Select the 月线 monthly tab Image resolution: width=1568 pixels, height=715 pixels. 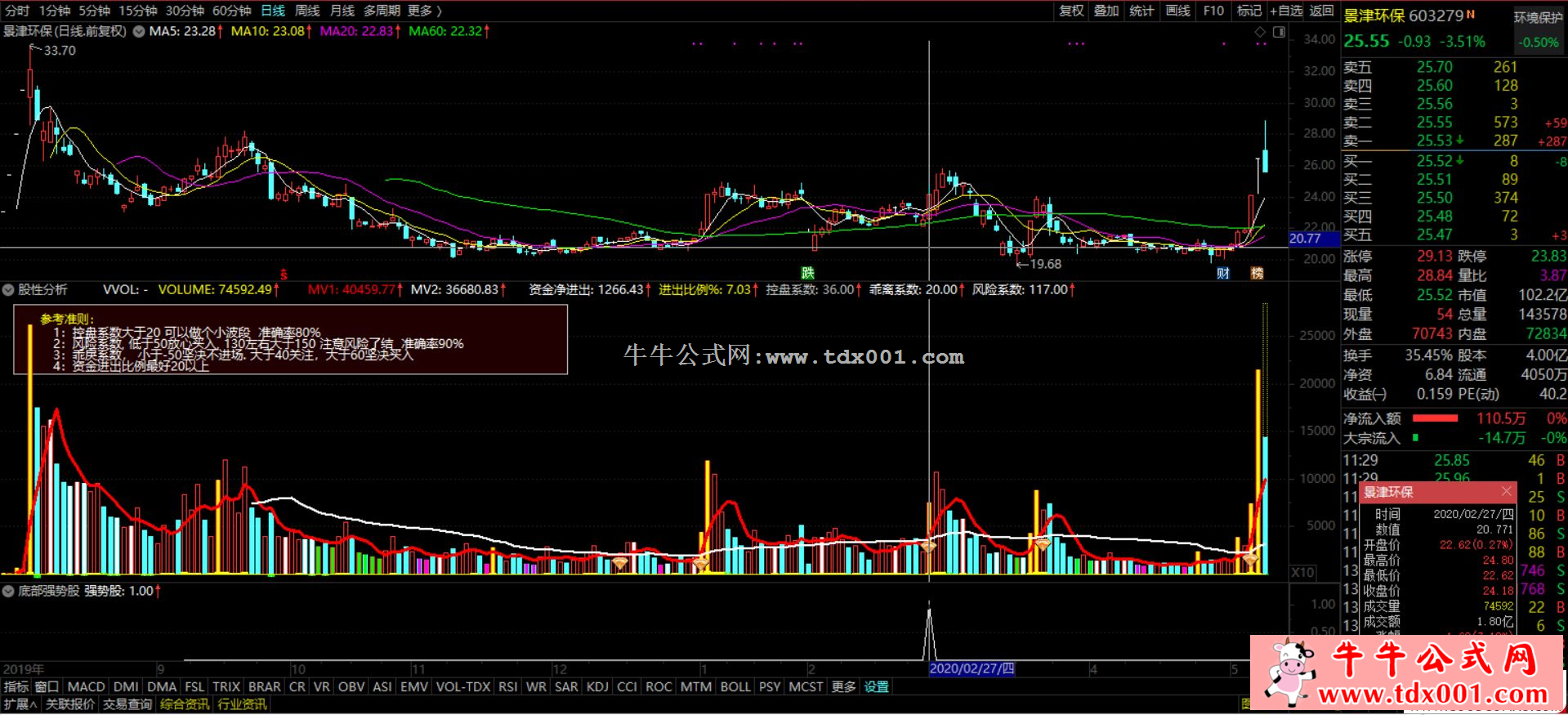[342, 11]
